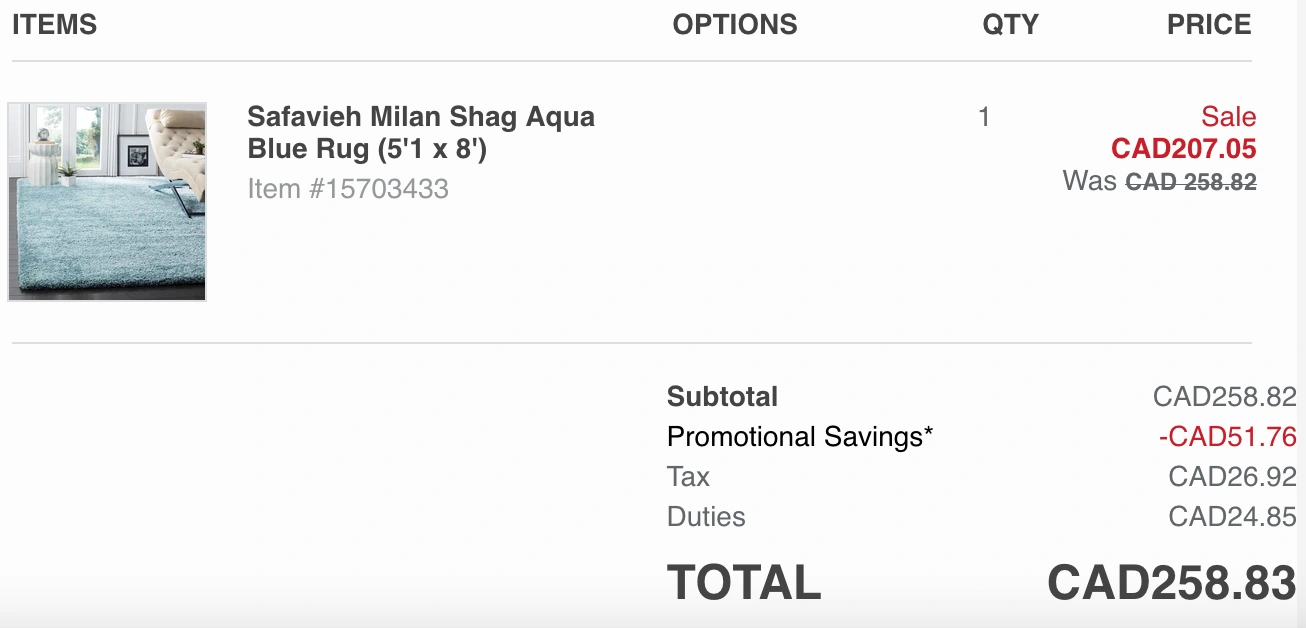Click the struck-through price CAD 258.82
Image resolution: width=1306 pixels, height=628 pixels.
point(1191,182)
